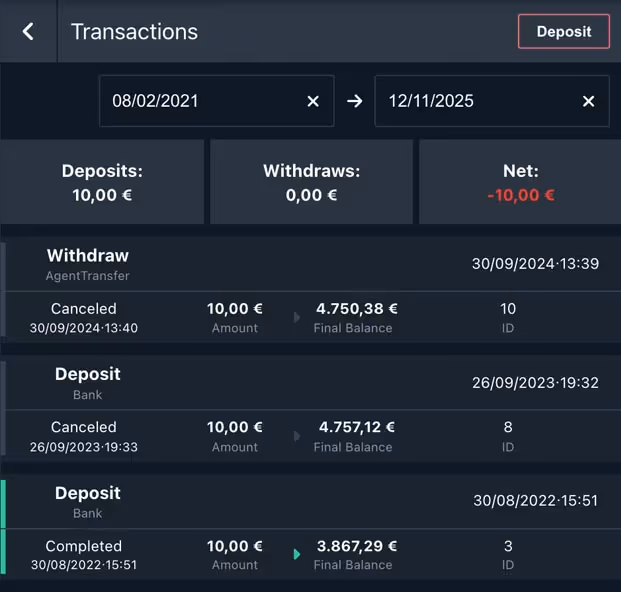Go back using the left chevron

pyautogui.click(x=28, y=31)
